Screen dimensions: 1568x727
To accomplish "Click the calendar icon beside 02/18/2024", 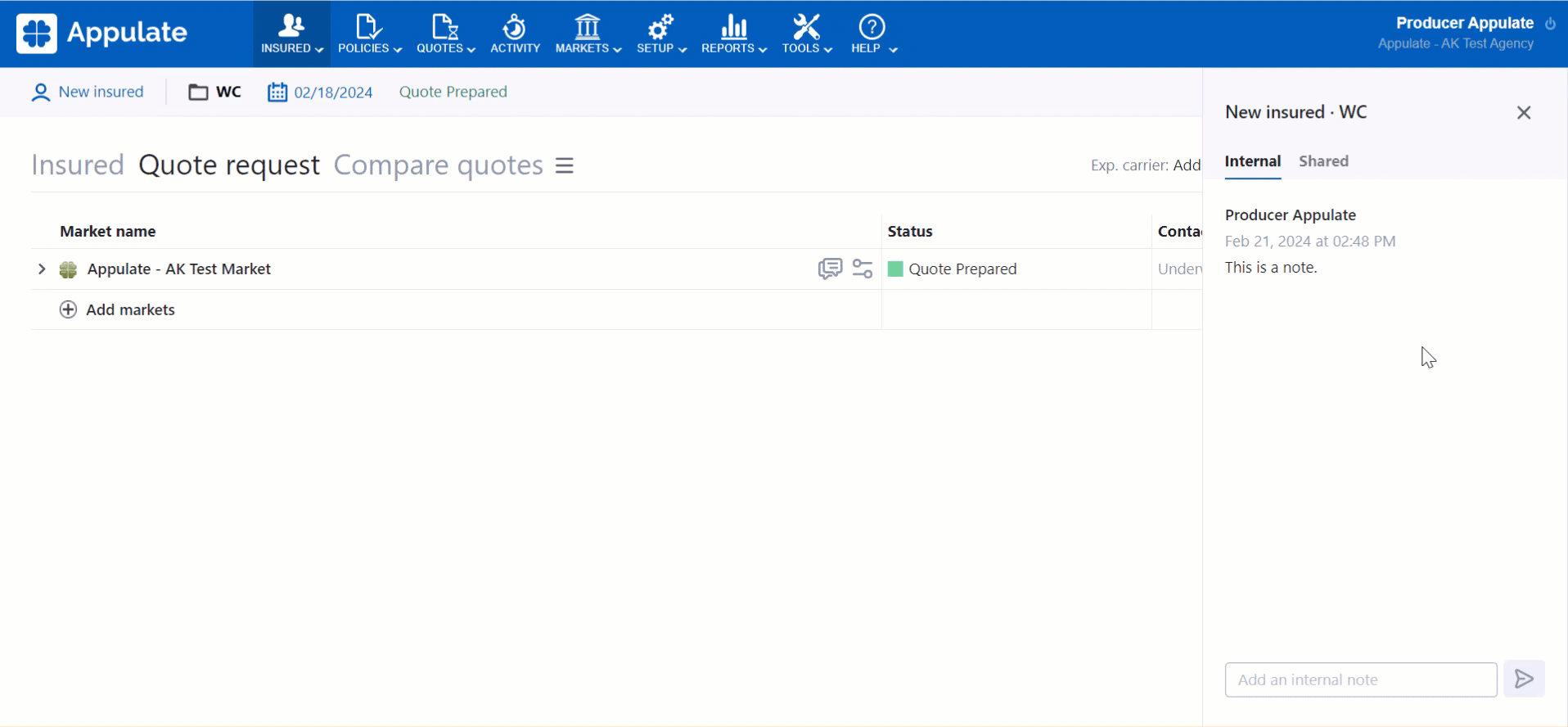I will point(277,92).
